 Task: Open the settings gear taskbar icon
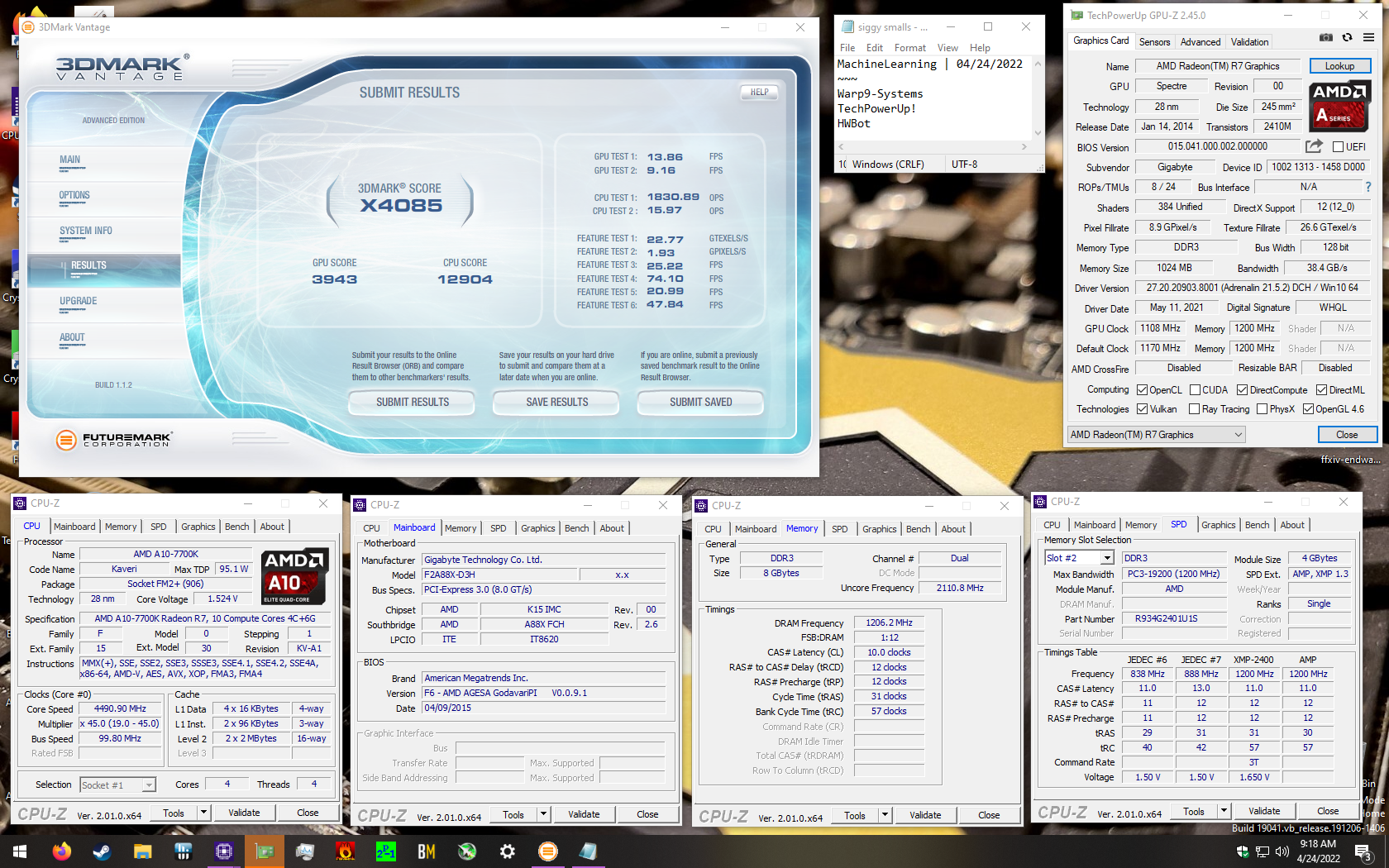508,851
